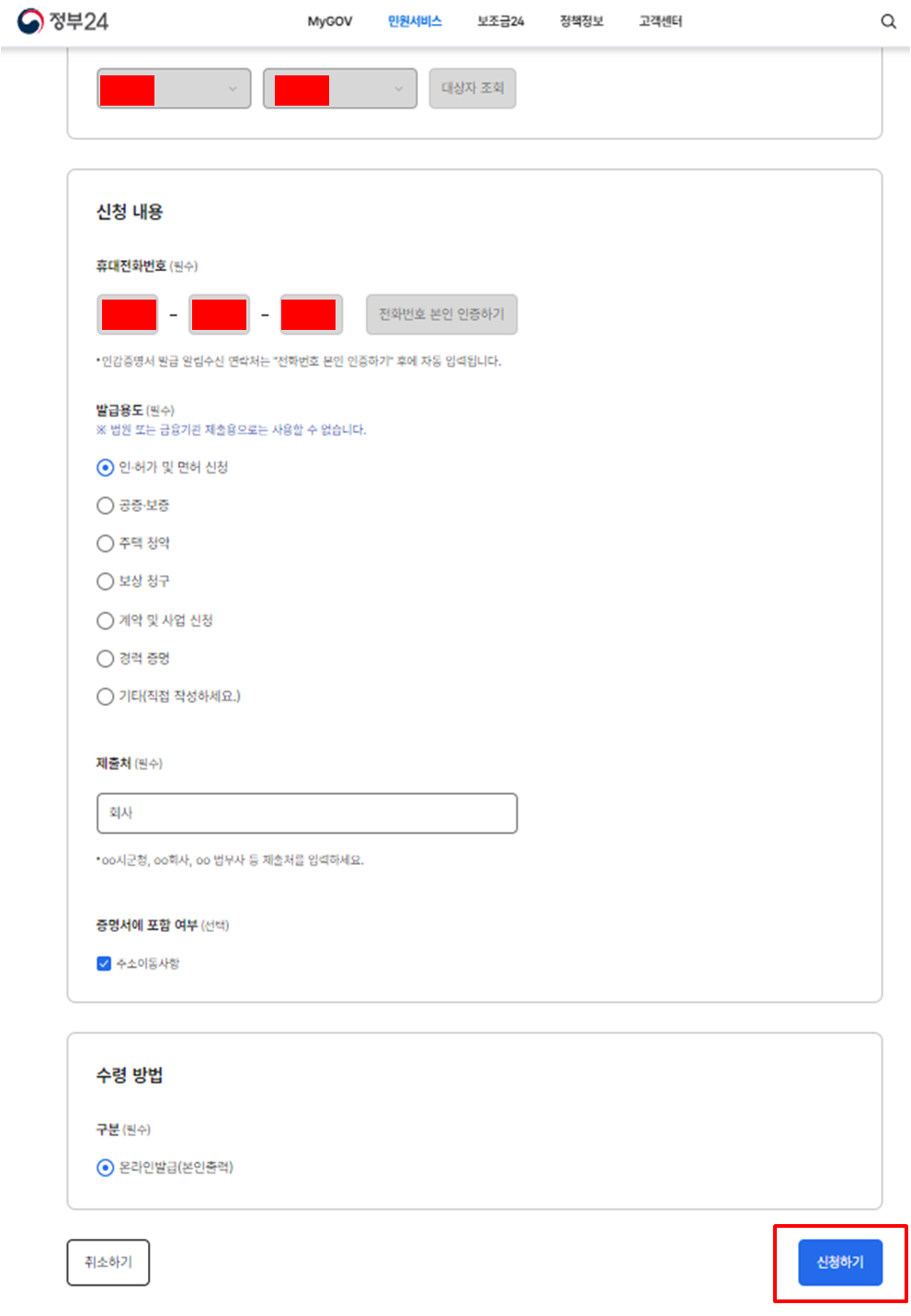Screen dimensions: 911x1316
Task: Open the first dropdown above 대상자 조회
Action: pos(173,88)
